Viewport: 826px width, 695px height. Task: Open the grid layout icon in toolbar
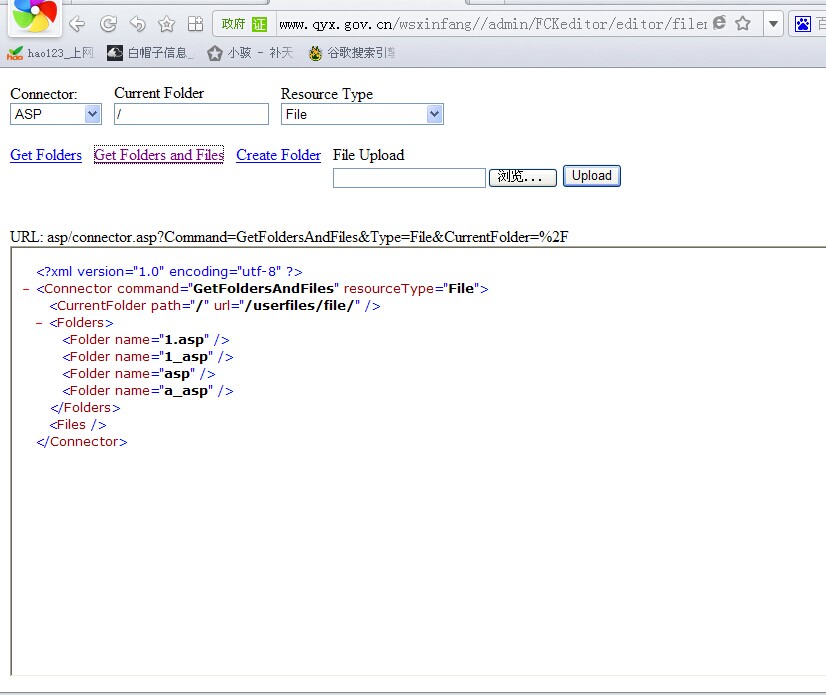point(195,24)
